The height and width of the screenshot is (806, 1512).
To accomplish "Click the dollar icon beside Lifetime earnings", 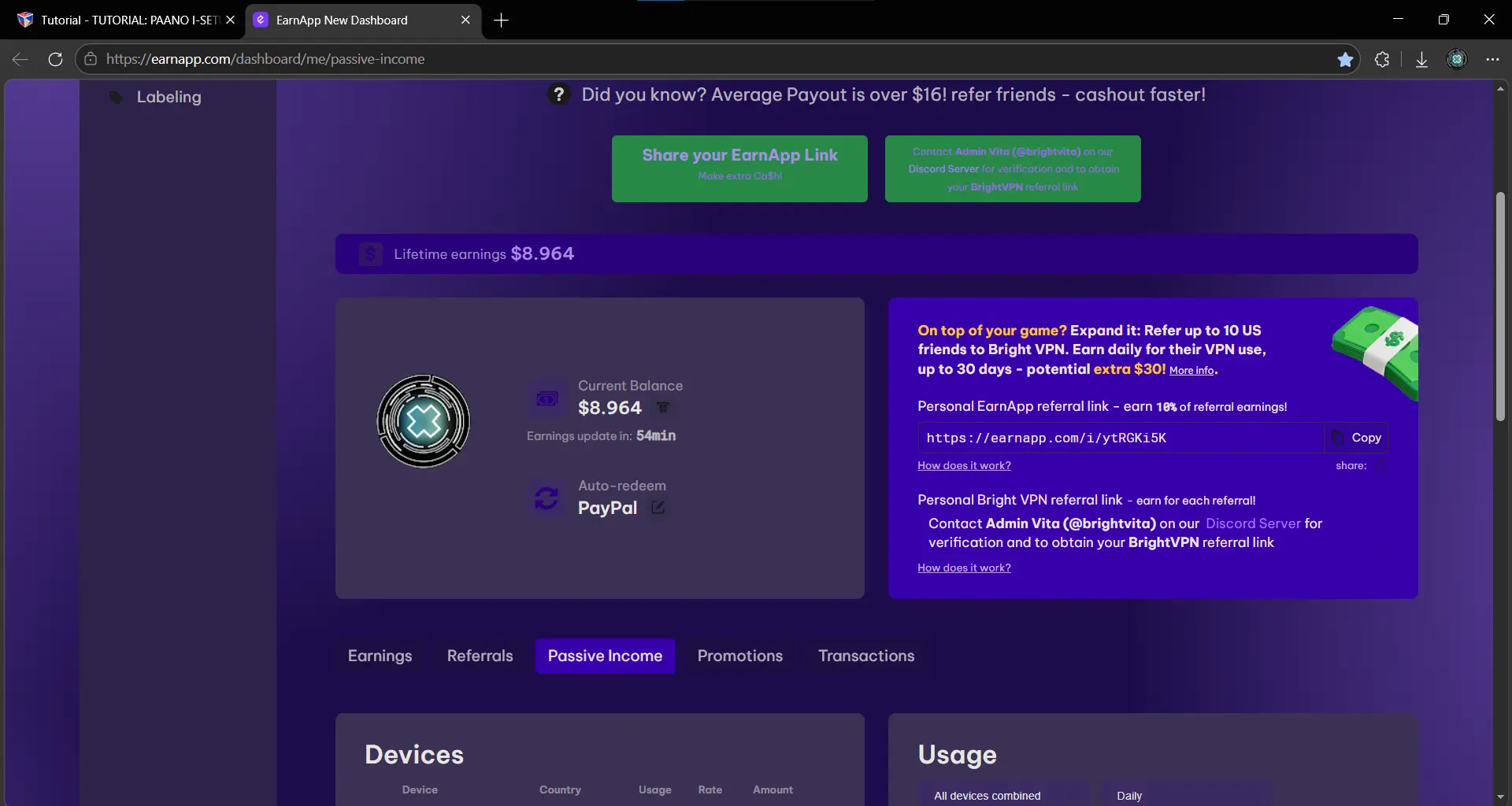I will click(x=370, y=254).
